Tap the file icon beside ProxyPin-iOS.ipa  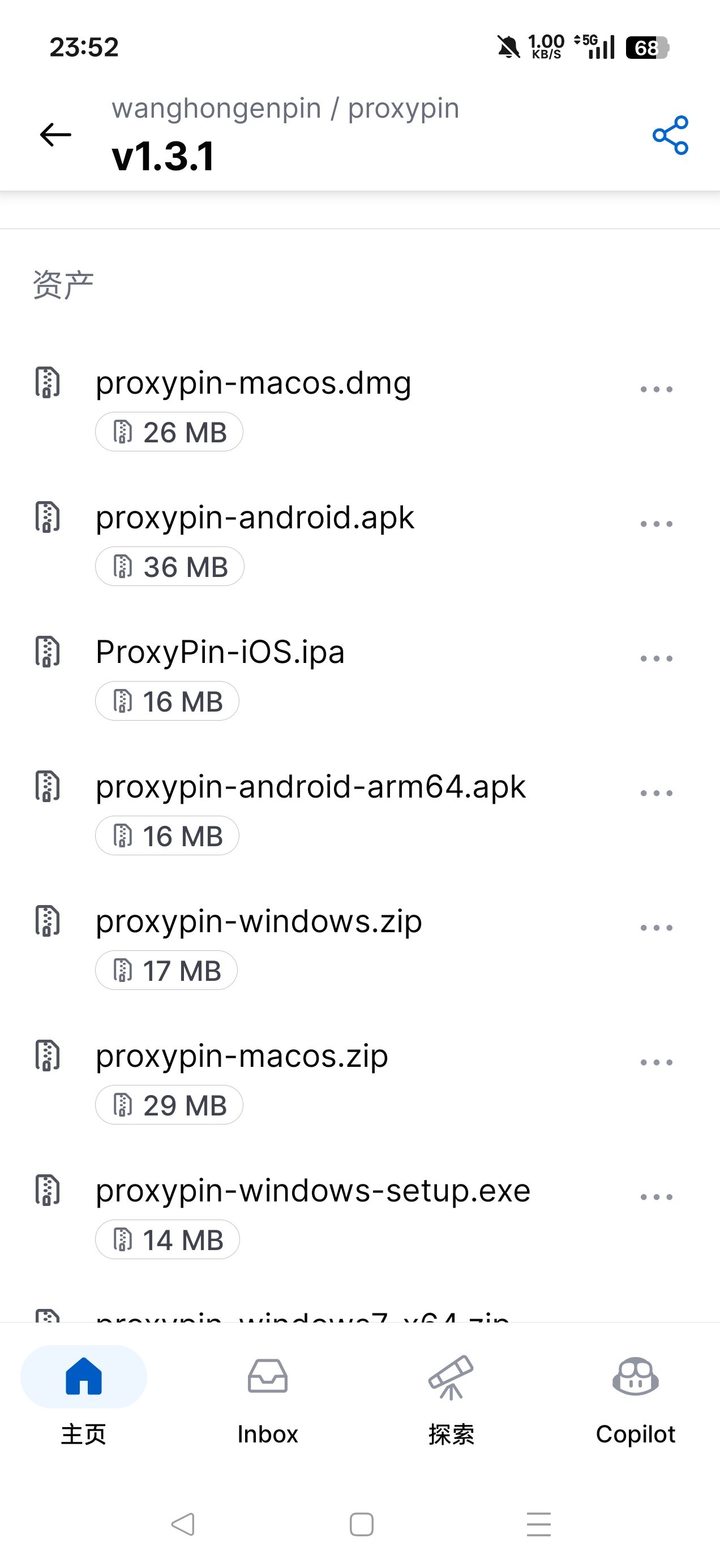tap(48, 651)
